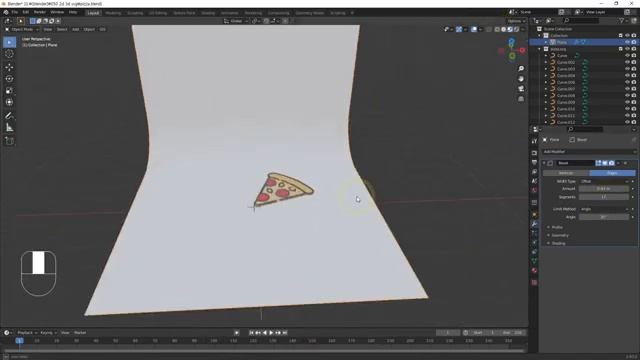Open the Render menu
This screenshot has height=360, width=640.
click(x=40, y=12)
